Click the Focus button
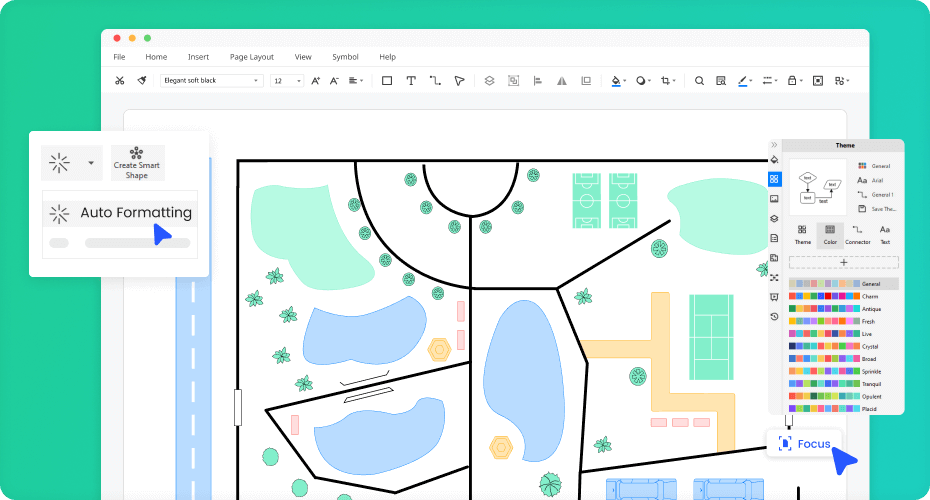930x500 pixels. tap(804, 444)
